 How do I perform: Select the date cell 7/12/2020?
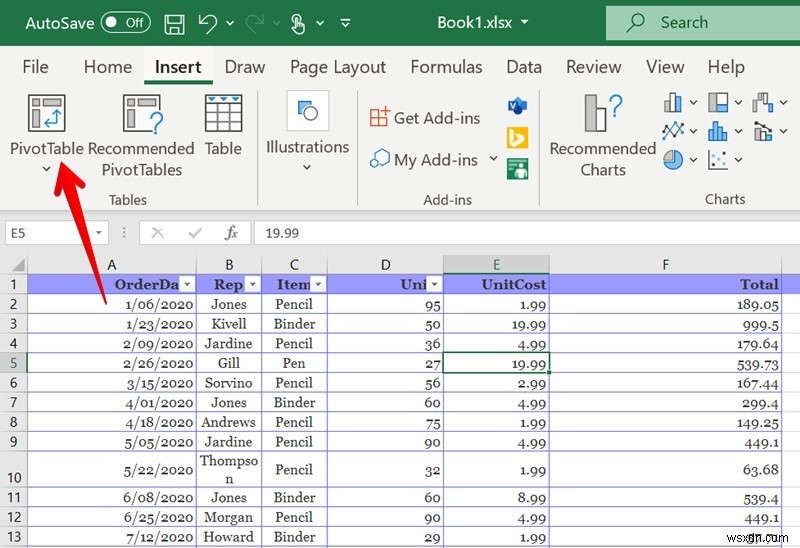coord(112,537)
